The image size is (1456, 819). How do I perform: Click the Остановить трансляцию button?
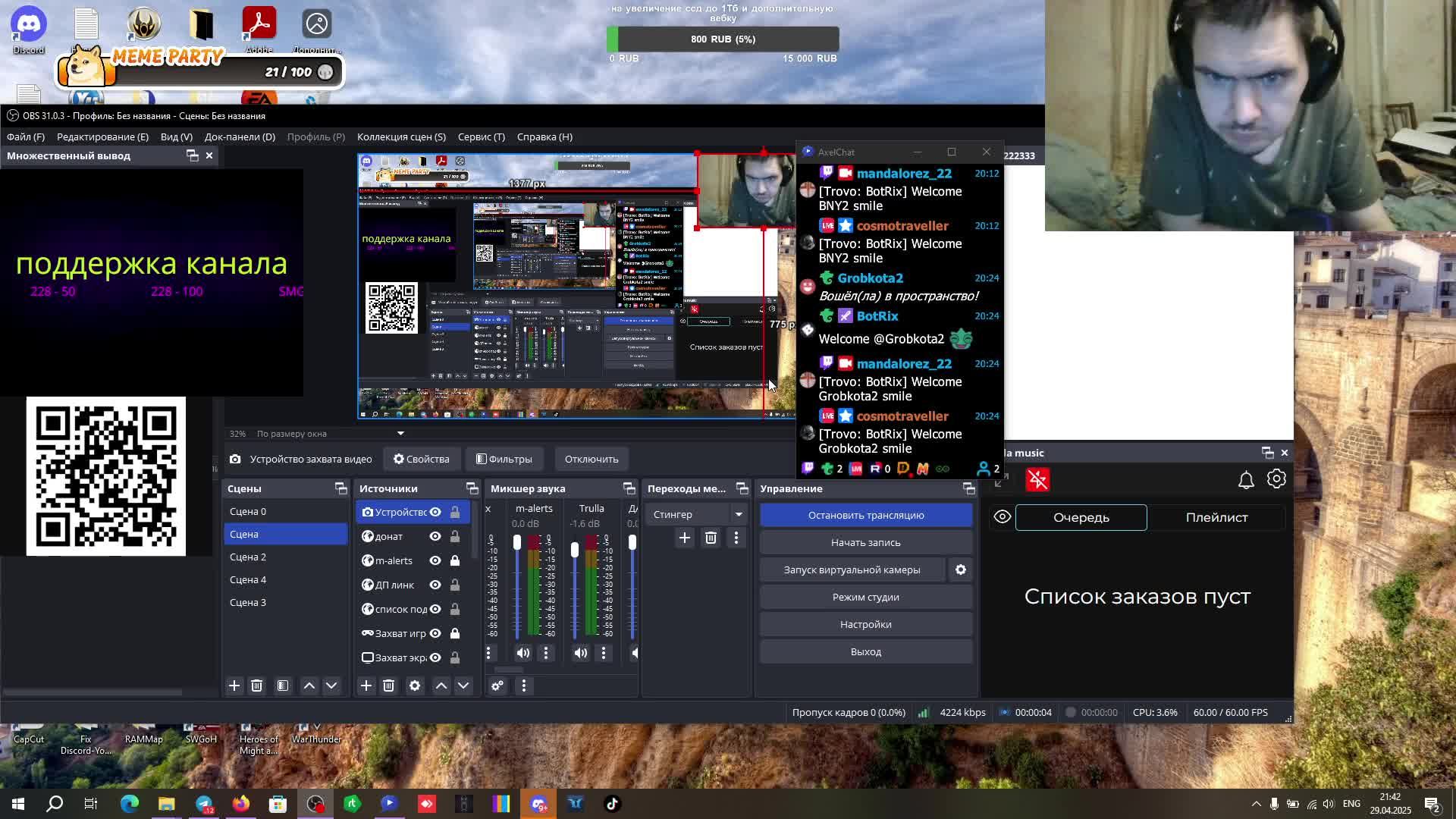click(865, 515)
